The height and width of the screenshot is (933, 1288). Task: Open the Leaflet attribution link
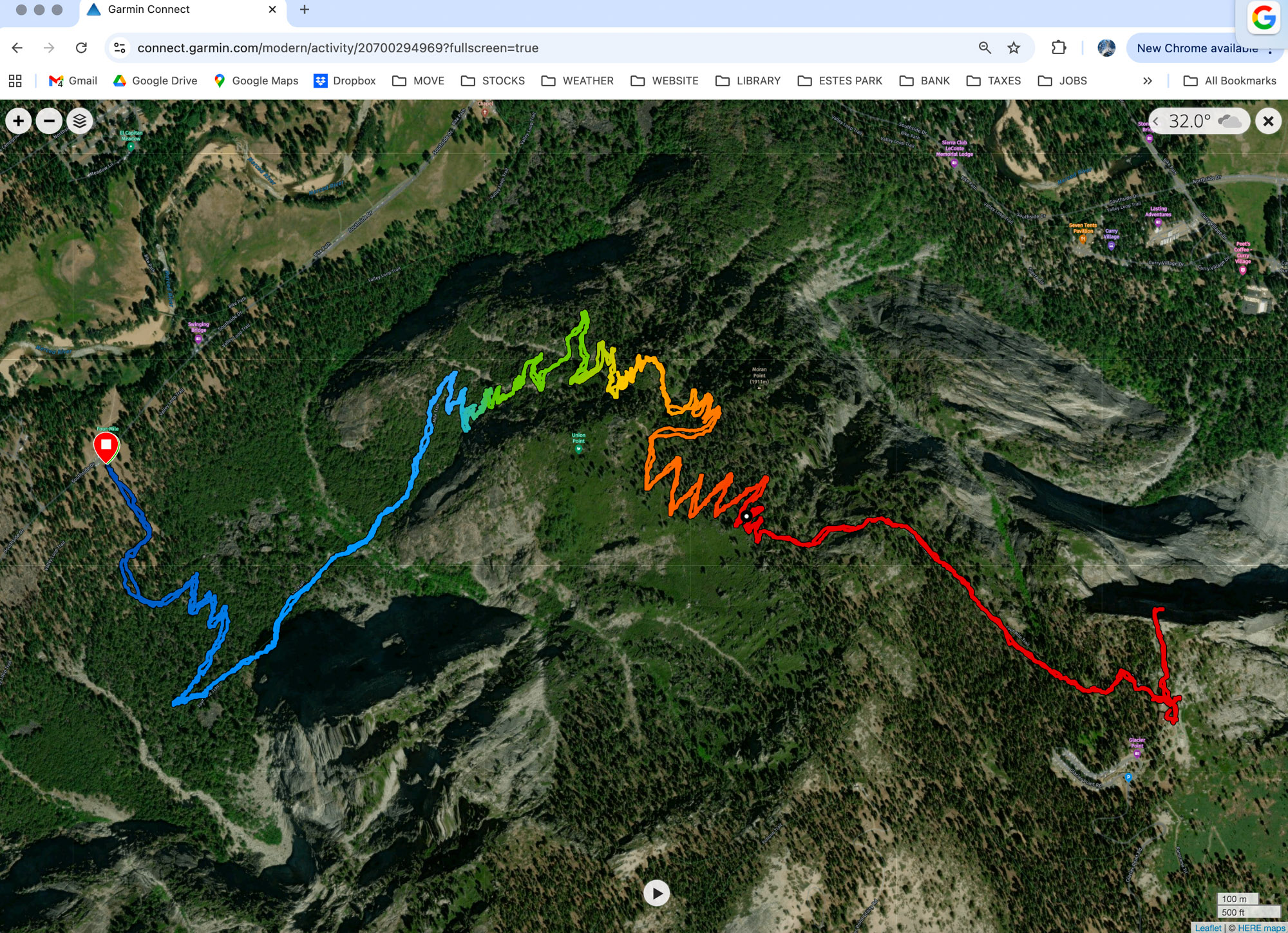pos(1207,928)
